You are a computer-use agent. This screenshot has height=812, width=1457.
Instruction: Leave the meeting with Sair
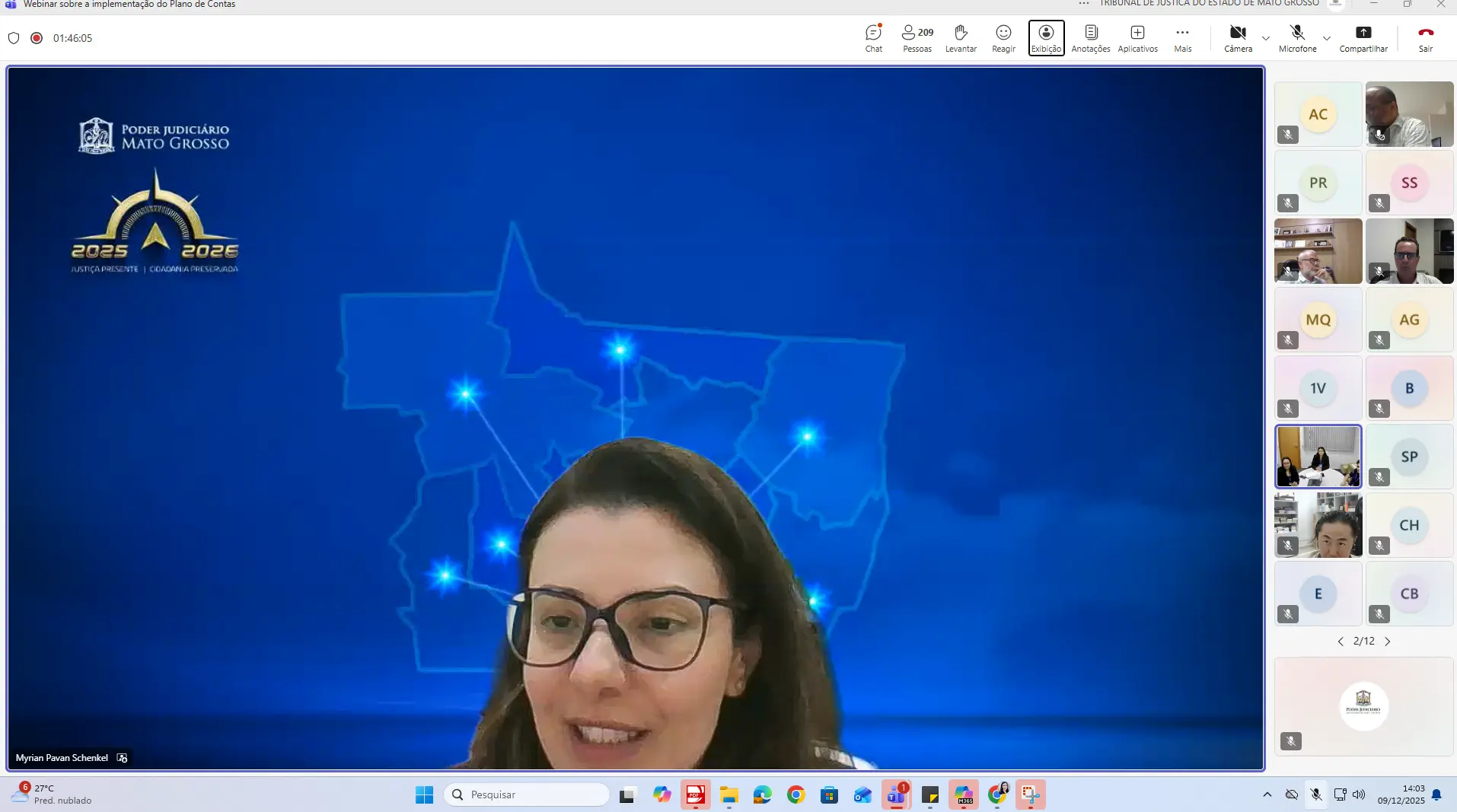[1425, 37]
